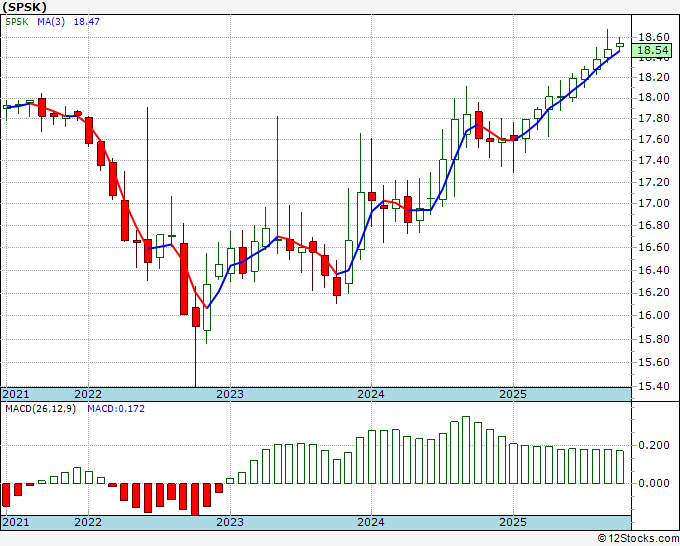680x546 pixels.
Task: Click the 17.40 price axis label
Action: tap(654, 160)
